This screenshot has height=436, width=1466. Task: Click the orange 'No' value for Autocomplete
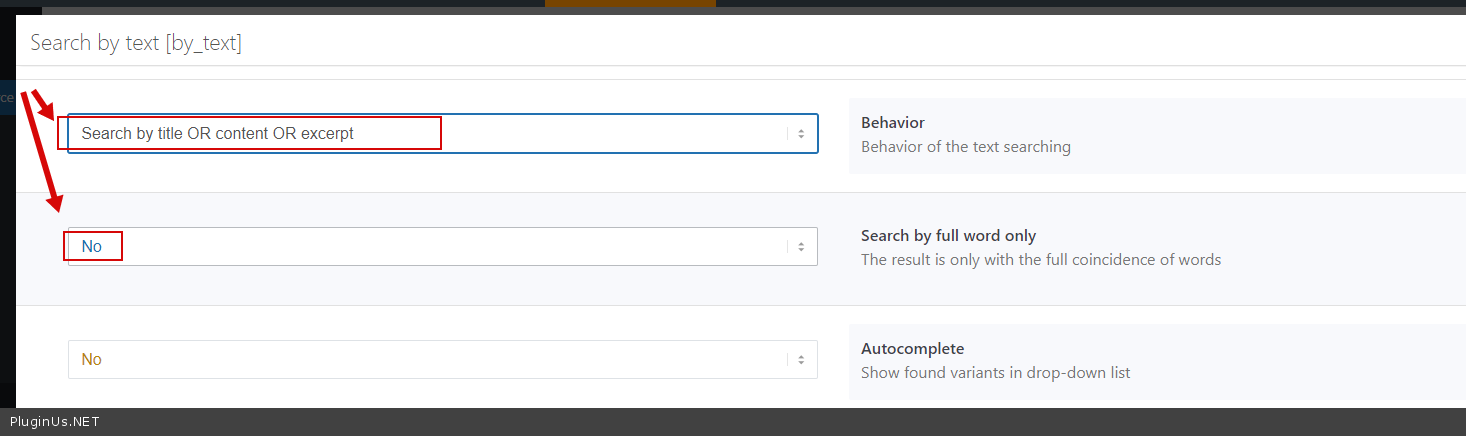coord(92,360)
